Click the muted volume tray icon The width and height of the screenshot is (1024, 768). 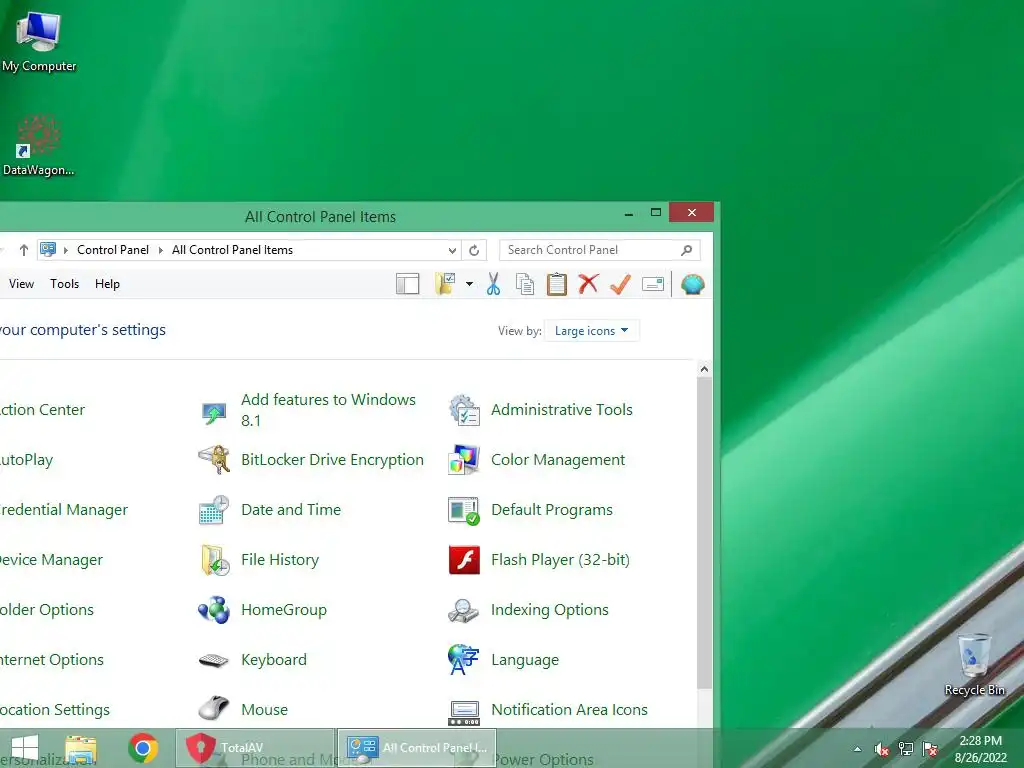(x=881, y=749)
